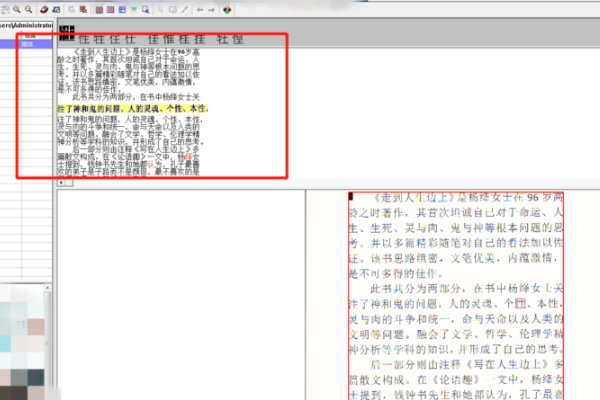Go back with the left arrow icon
Image resolution: width=600 pixels, height=400 pixels.
pos(200,10)
